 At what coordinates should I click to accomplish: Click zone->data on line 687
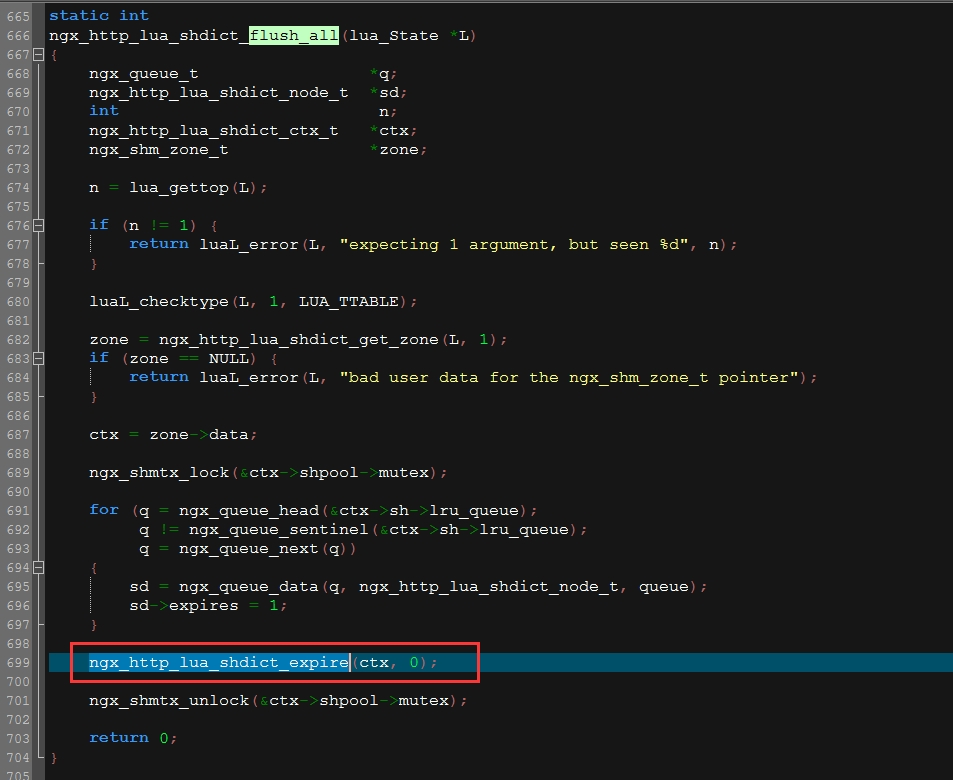[199, 435]
